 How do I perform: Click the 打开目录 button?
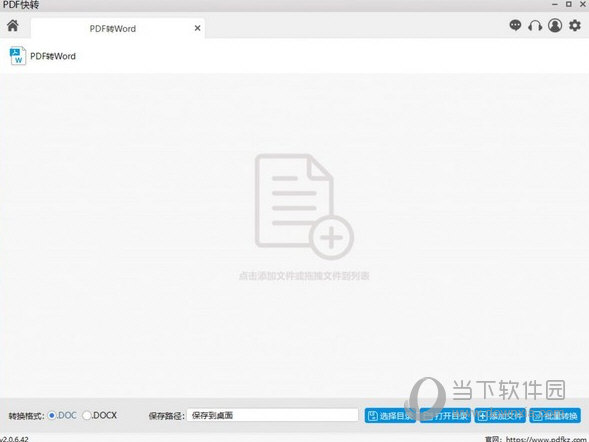[445, 416]
